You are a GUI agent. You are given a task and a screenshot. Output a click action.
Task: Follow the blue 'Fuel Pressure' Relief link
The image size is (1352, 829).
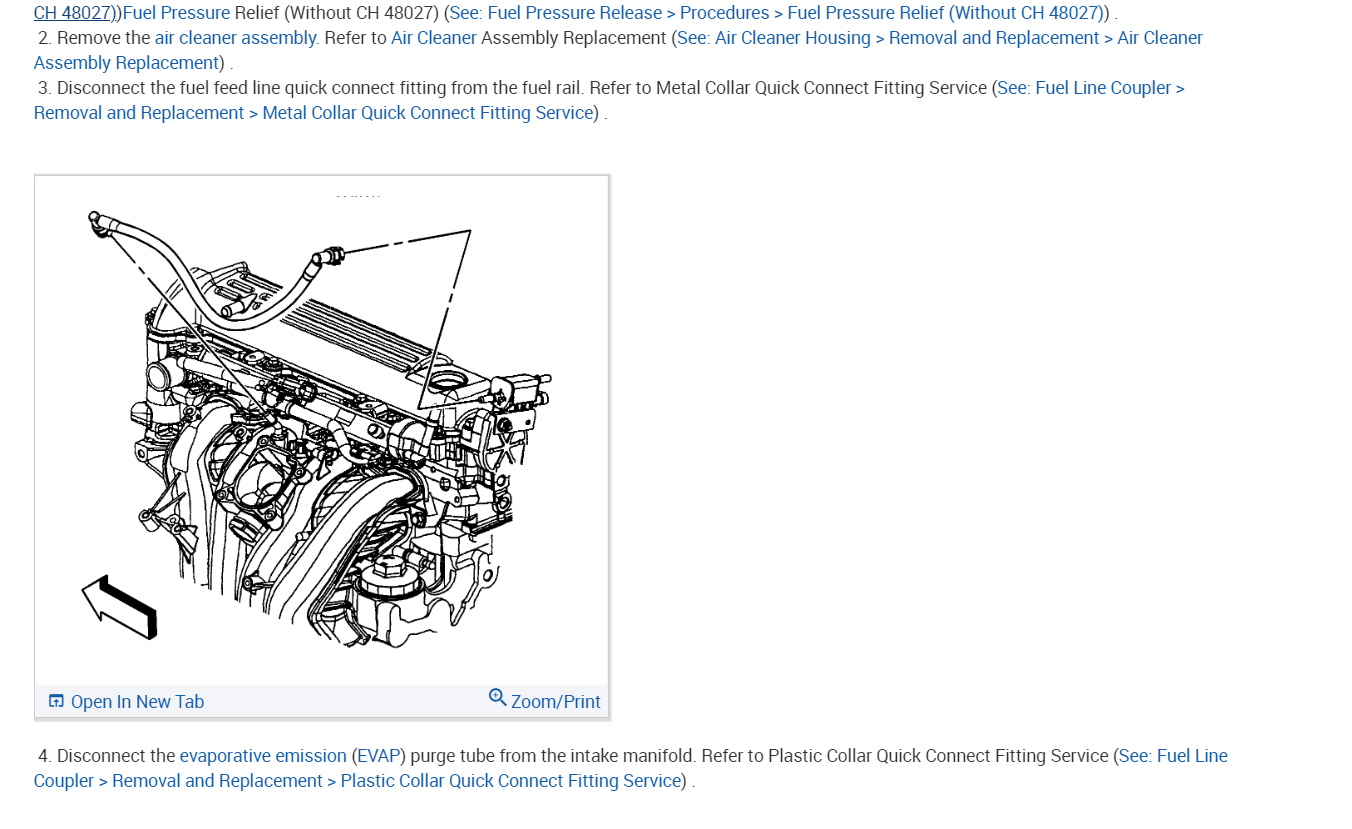(x=176, y=13)
